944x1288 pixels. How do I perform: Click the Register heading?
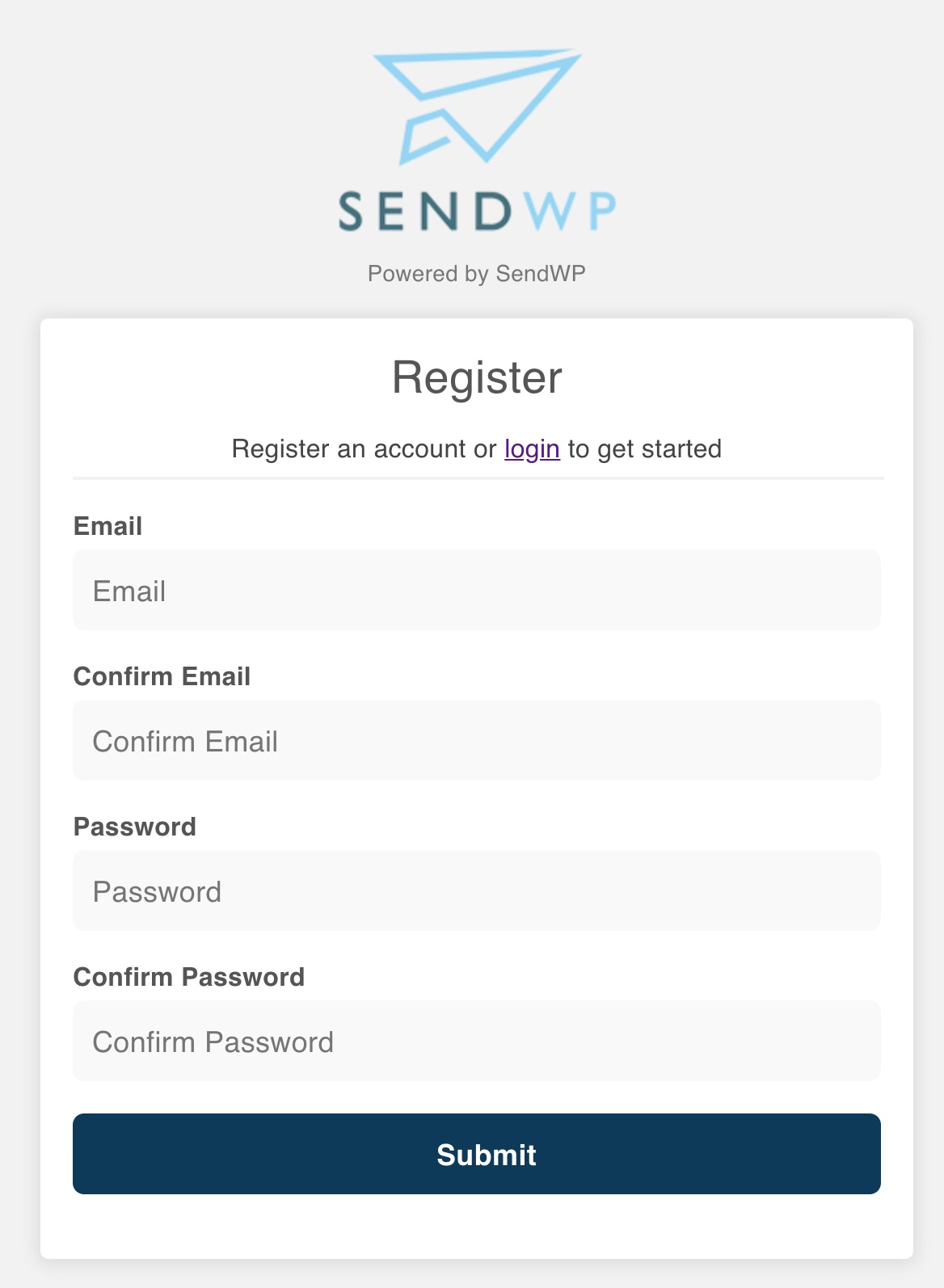(x=477, y=376)
